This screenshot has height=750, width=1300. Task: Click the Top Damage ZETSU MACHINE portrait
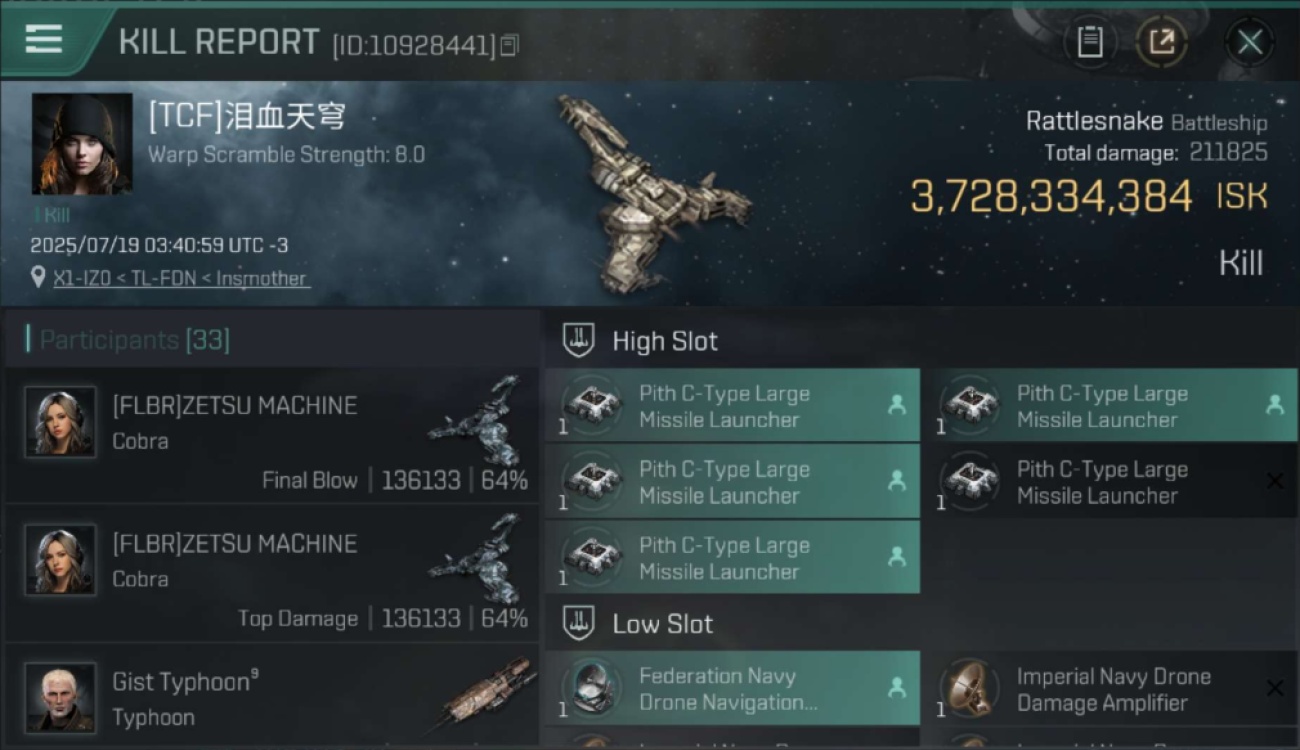(x=60, y=560)
